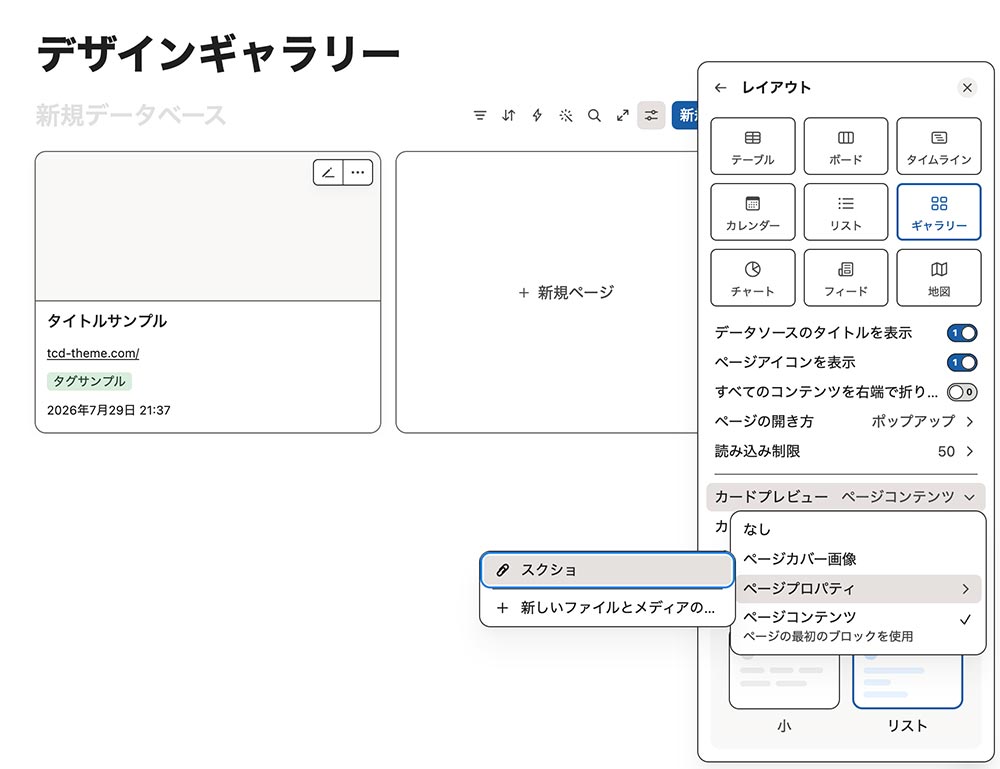The width and height of the screenshot is (1000, 769).
Task: Click the expand to full page icon
Action: [623, 115]
